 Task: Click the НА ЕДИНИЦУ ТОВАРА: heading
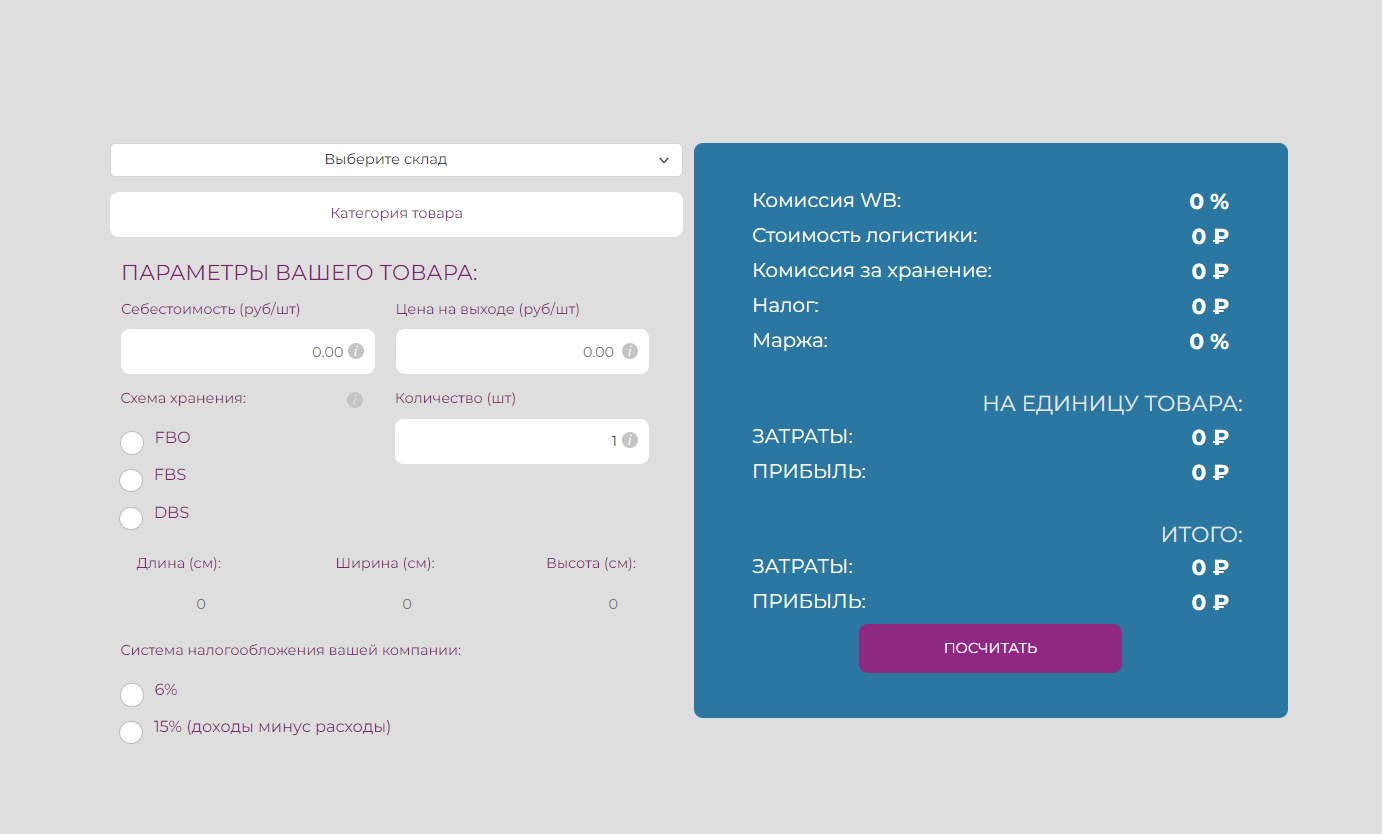(x=1112, y=404)
